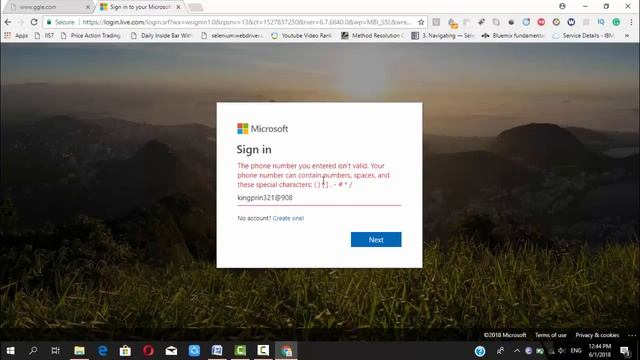Open the Price Action Trading bookmark
The width and height of the screenshot is (640, 360).
91,36
